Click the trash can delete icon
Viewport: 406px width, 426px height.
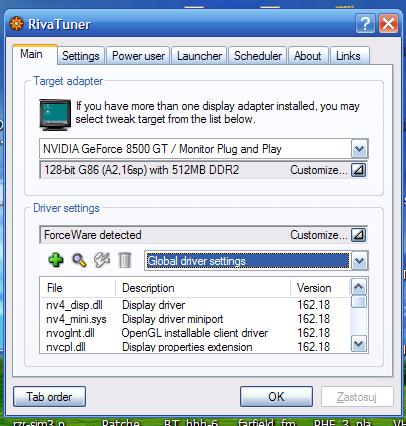[125, 260]
